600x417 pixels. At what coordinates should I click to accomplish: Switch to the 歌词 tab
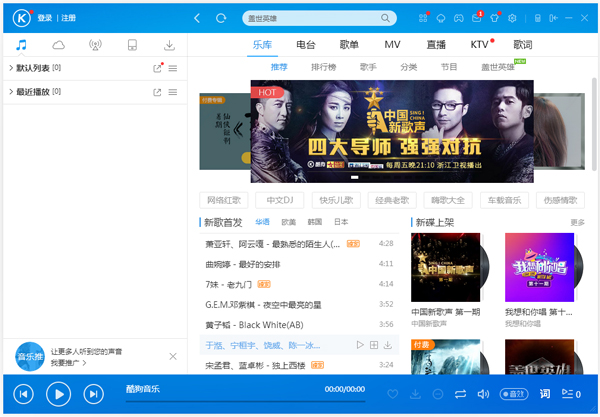523,45
